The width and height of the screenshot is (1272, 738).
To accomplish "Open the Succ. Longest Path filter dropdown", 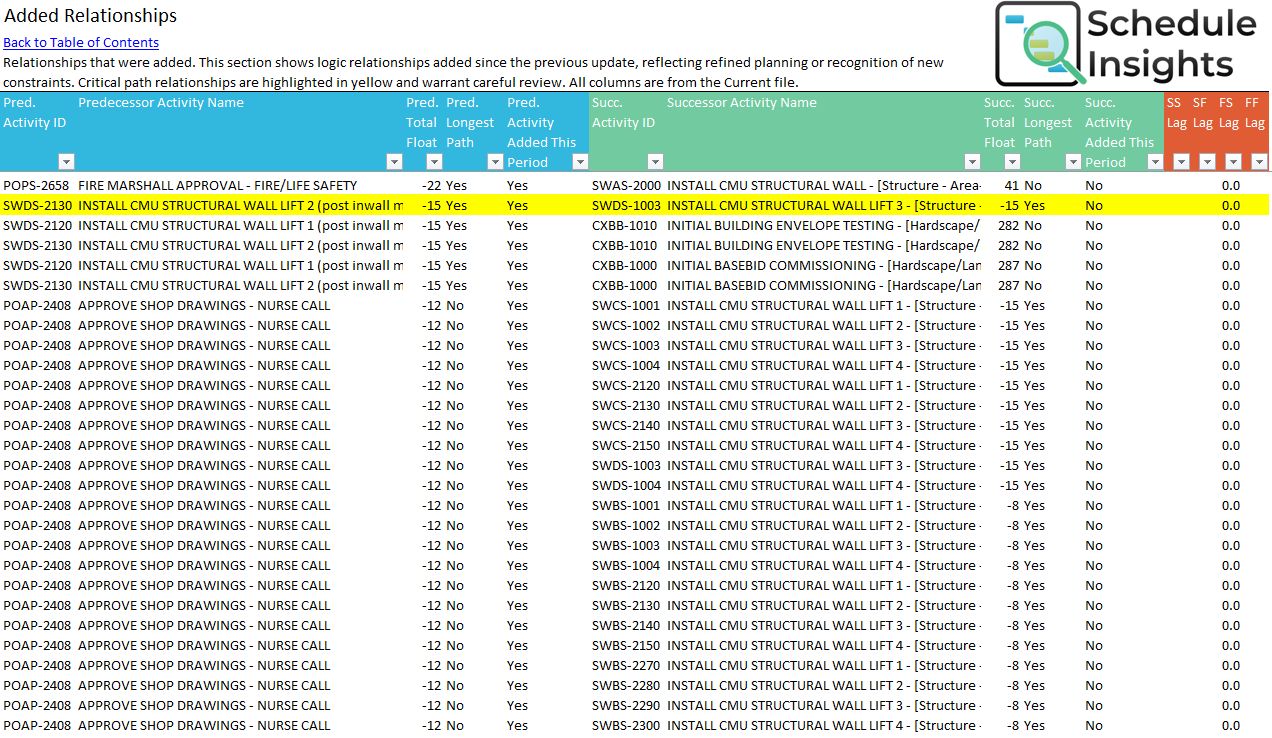I will pos(1073,162).
